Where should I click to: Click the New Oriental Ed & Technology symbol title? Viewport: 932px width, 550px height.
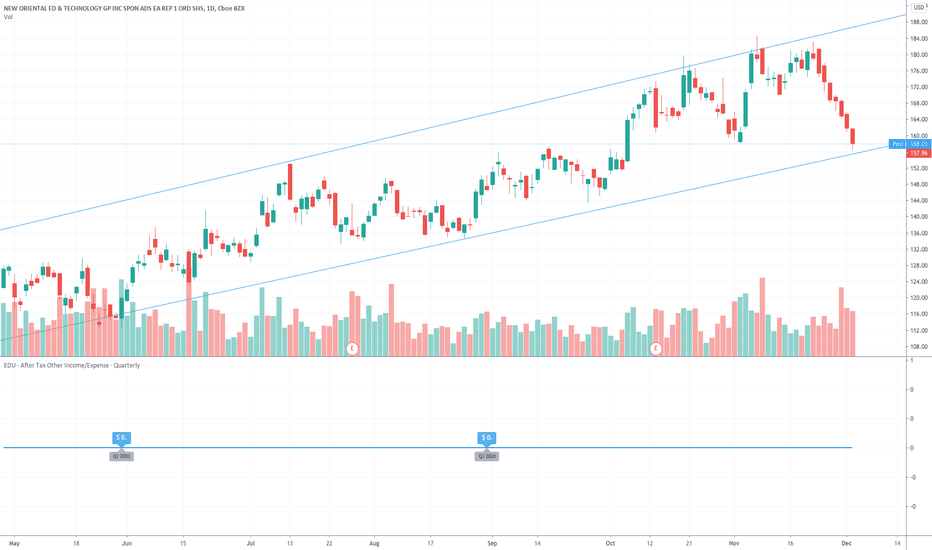click(124, 8)
